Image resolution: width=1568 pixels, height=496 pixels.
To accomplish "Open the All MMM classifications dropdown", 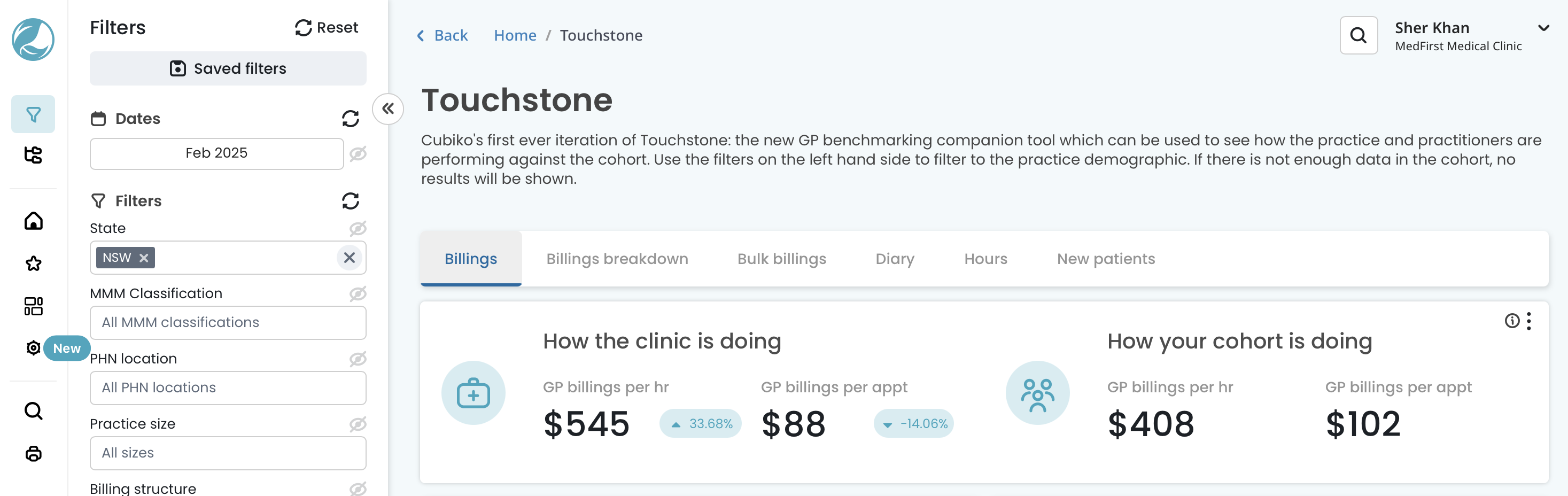I will coord(228,322).
